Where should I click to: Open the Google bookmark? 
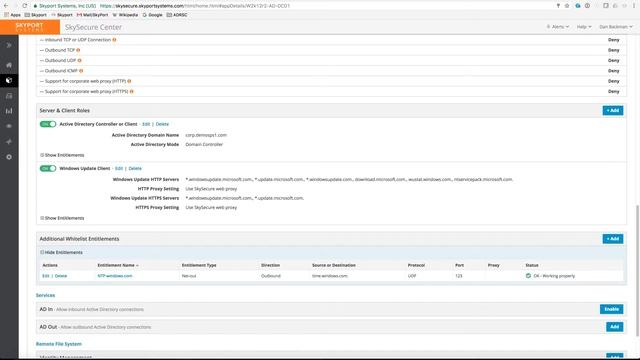pos(152,15)
